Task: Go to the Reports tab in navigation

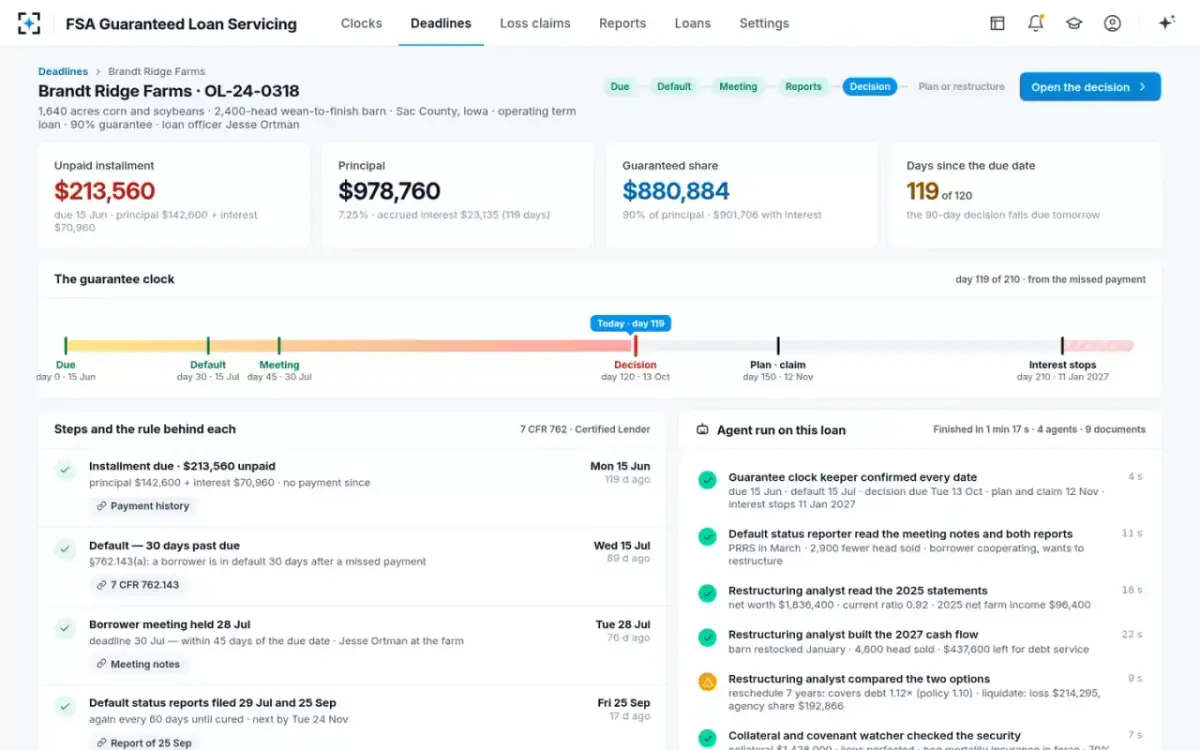Action: click(622, 23)
